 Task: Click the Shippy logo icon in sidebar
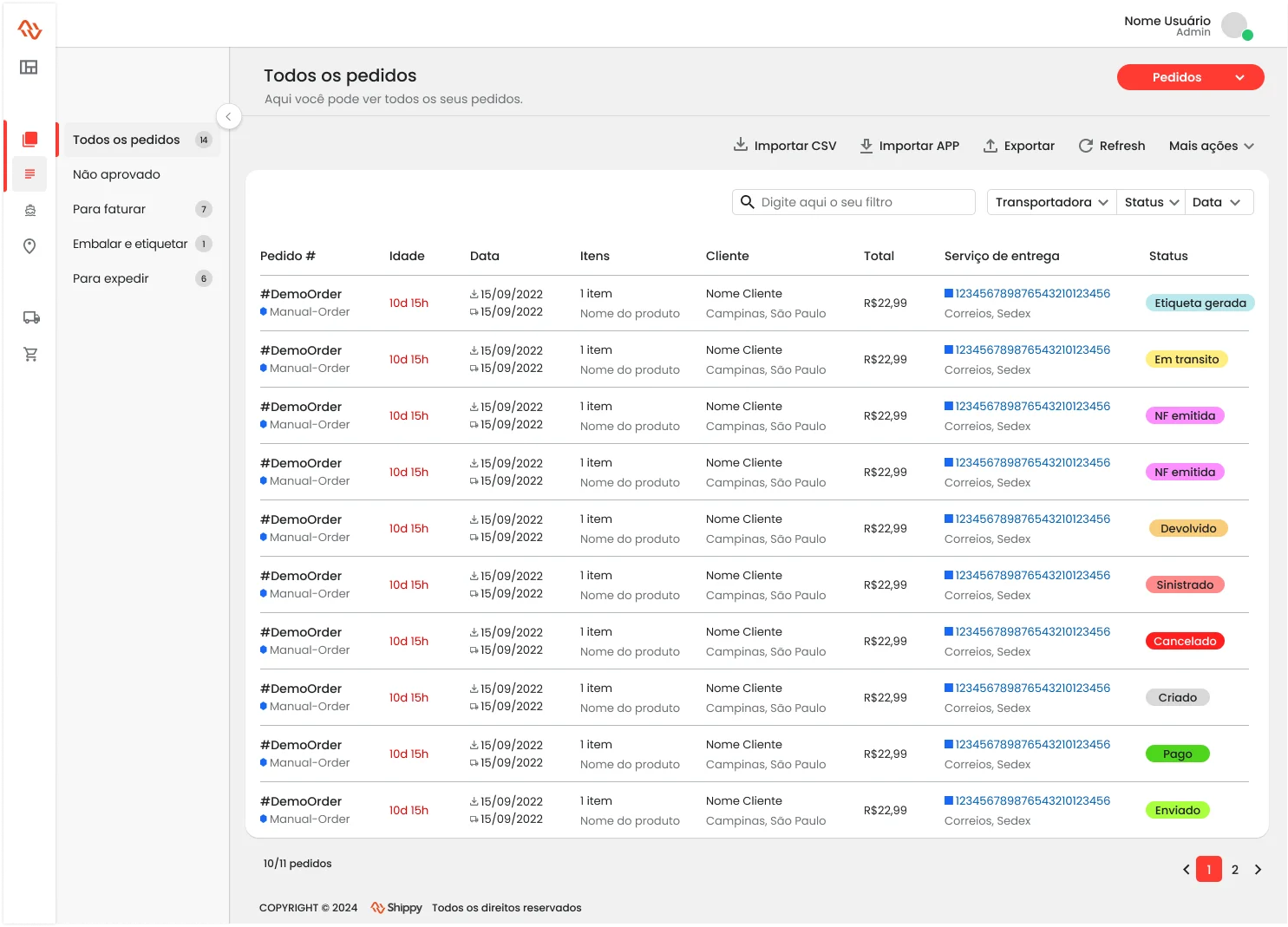29,29
